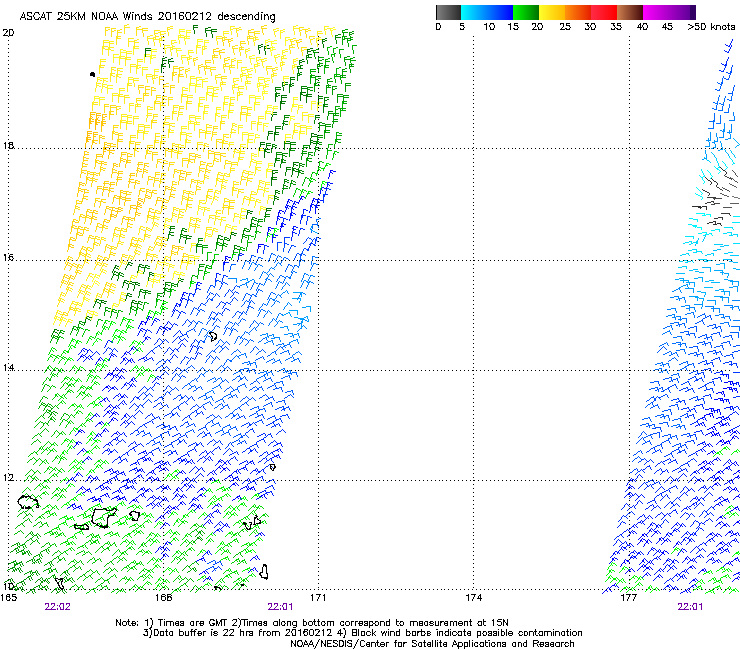
Task: Click the gray 0-5 knots color swatch
Action: pyautogui.click(x=448, y=12)
